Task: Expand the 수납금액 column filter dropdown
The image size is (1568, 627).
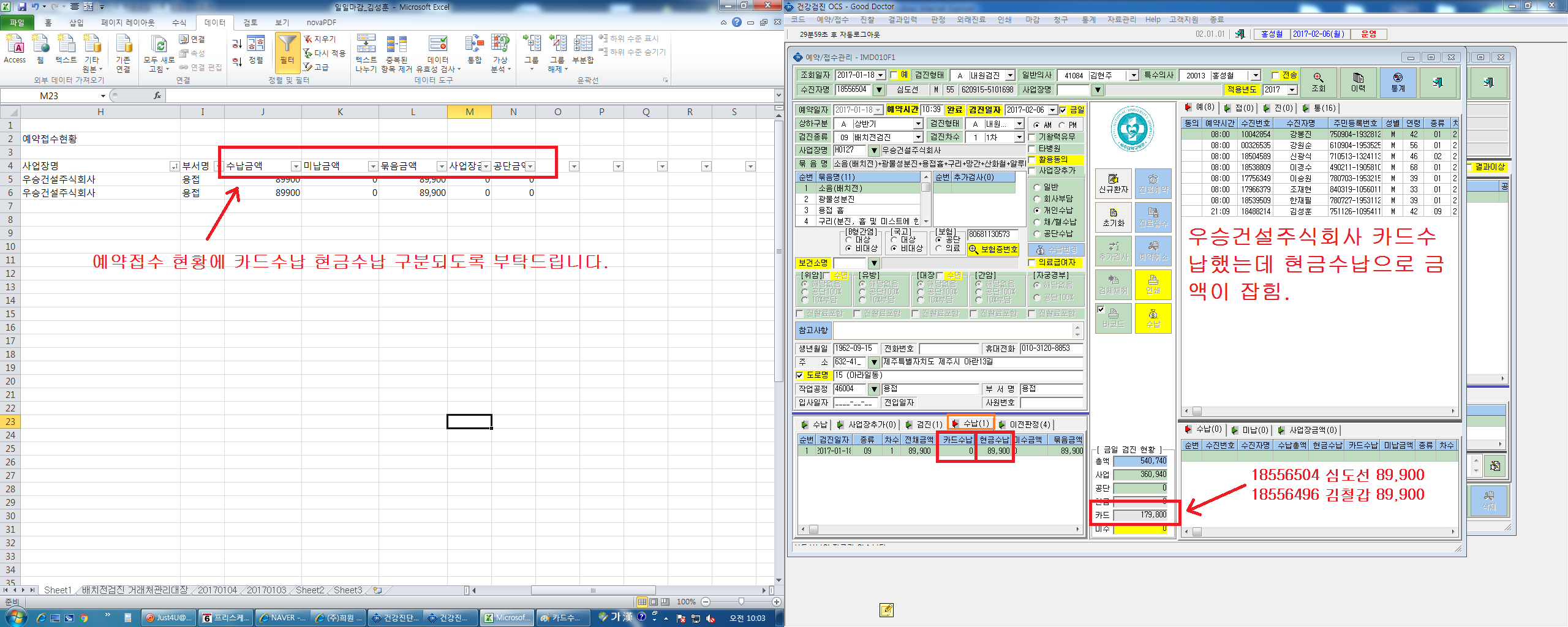Action: click(x=296, y=167)
